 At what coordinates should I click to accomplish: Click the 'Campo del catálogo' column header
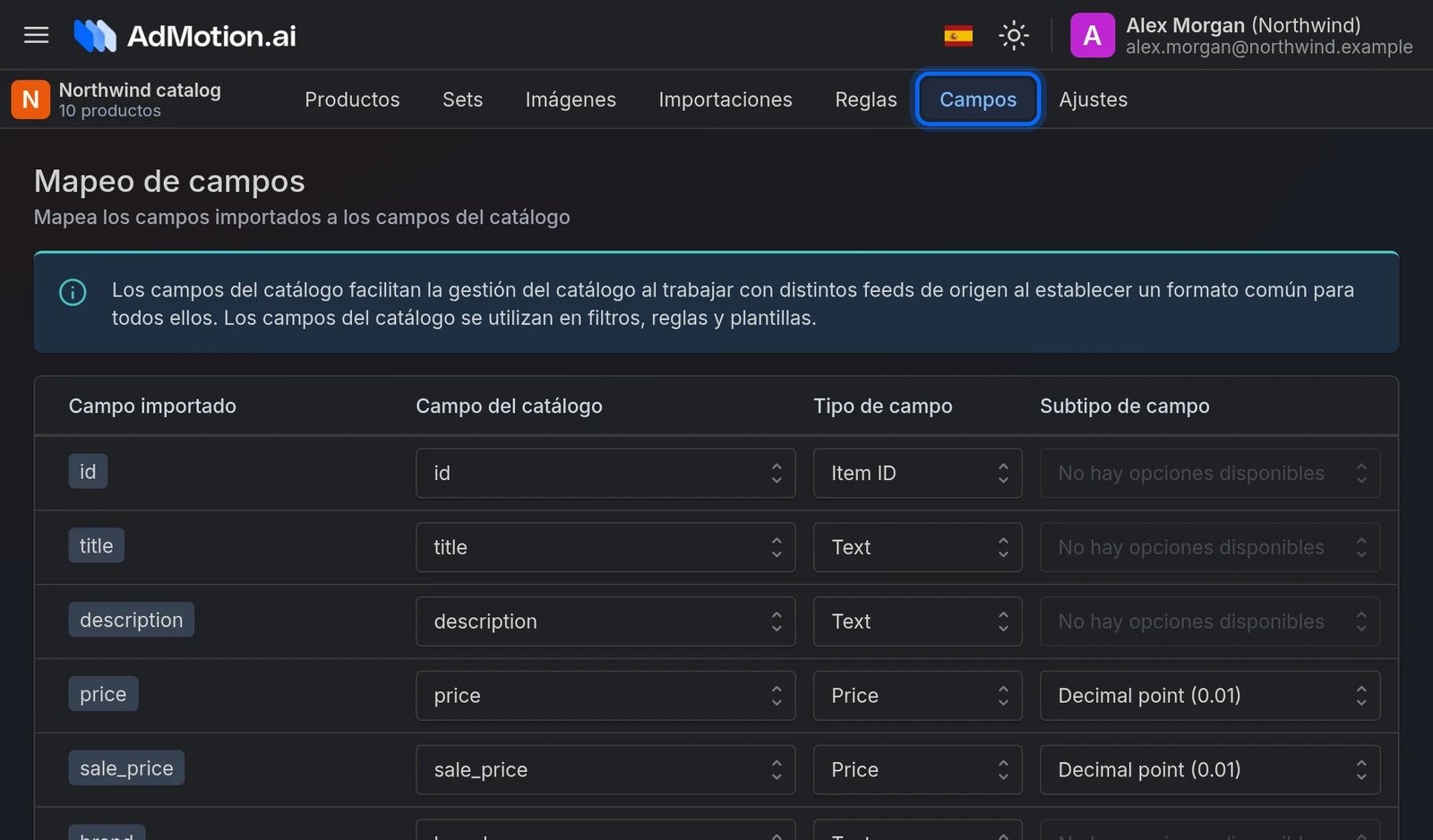[509, 406]
